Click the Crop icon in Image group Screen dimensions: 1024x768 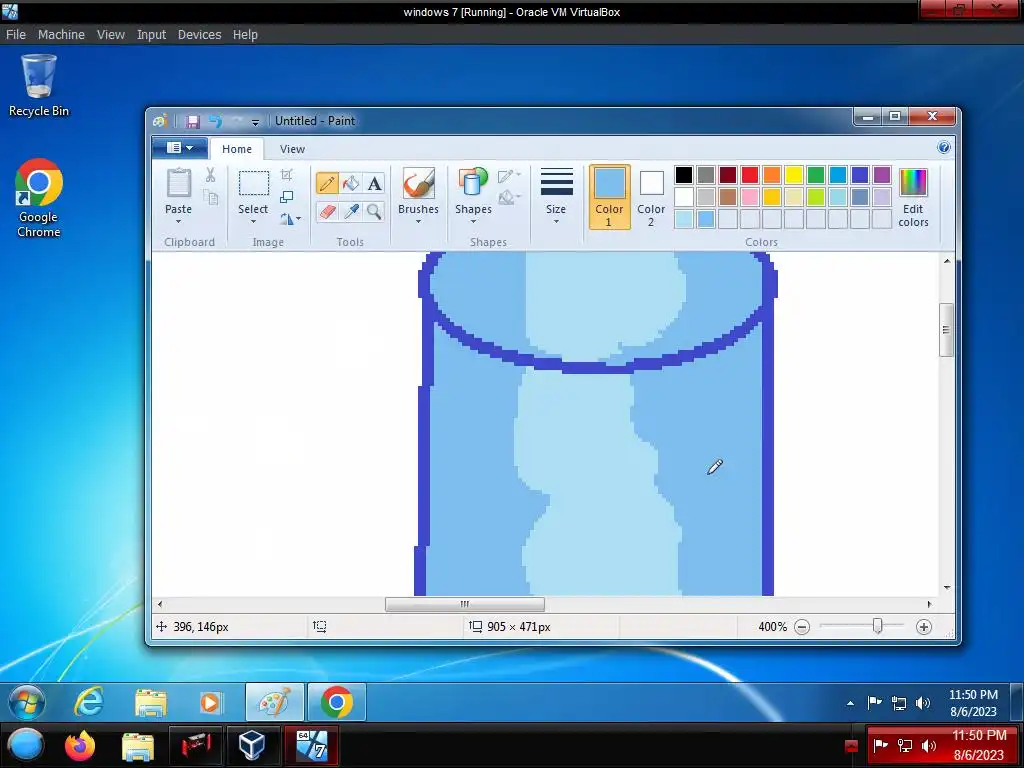point(286,175)
